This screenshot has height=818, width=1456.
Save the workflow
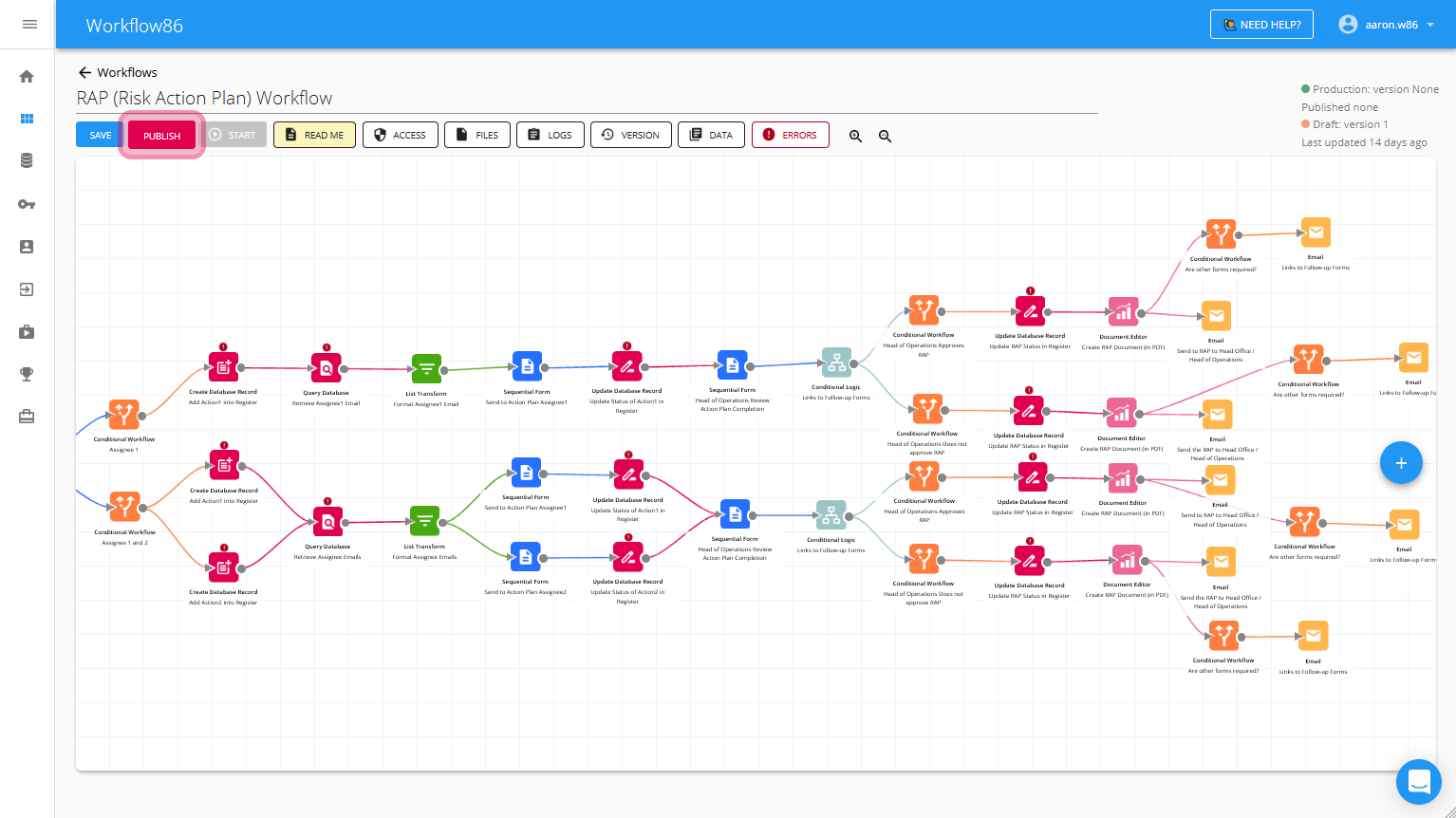click(x=100, y=136)
